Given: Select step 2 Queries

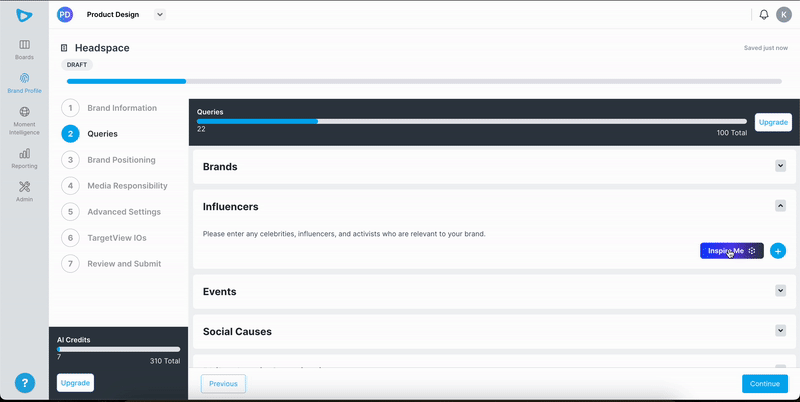Looking at the screenshot, I should click(x=90, y=134).
